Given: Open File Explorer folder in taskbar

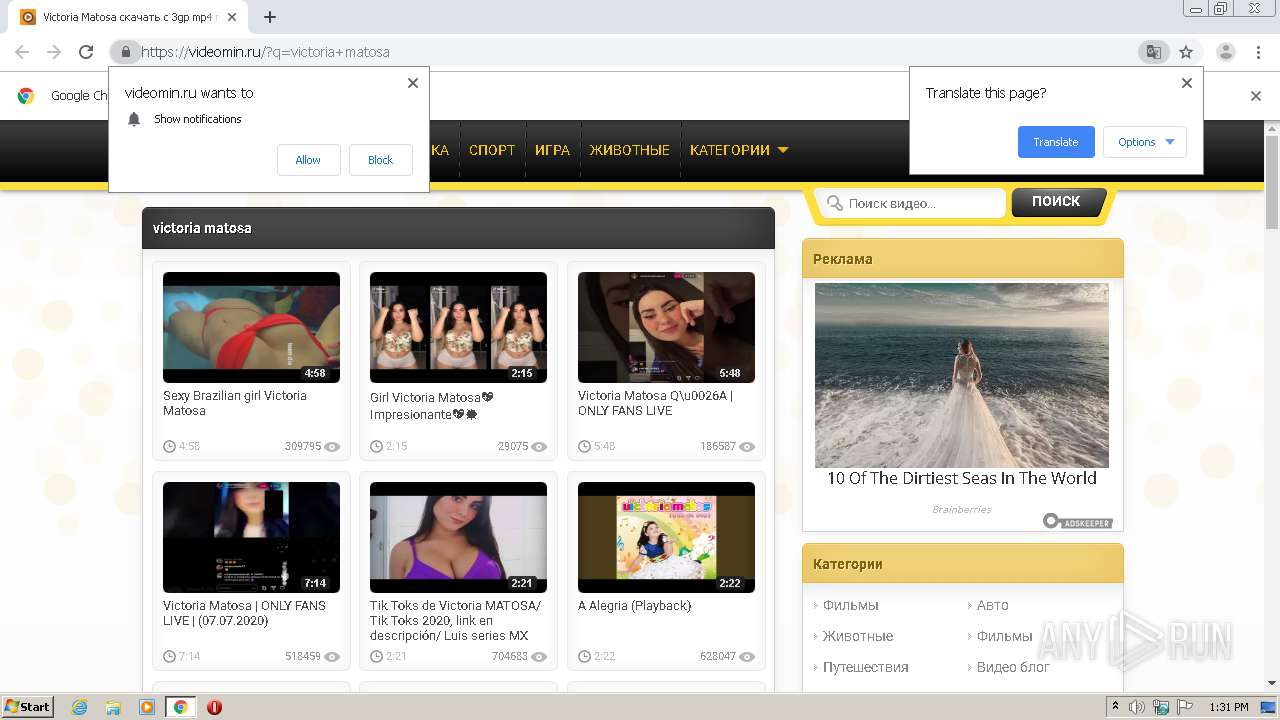Looking at the screenshot, I should (113, 707).
